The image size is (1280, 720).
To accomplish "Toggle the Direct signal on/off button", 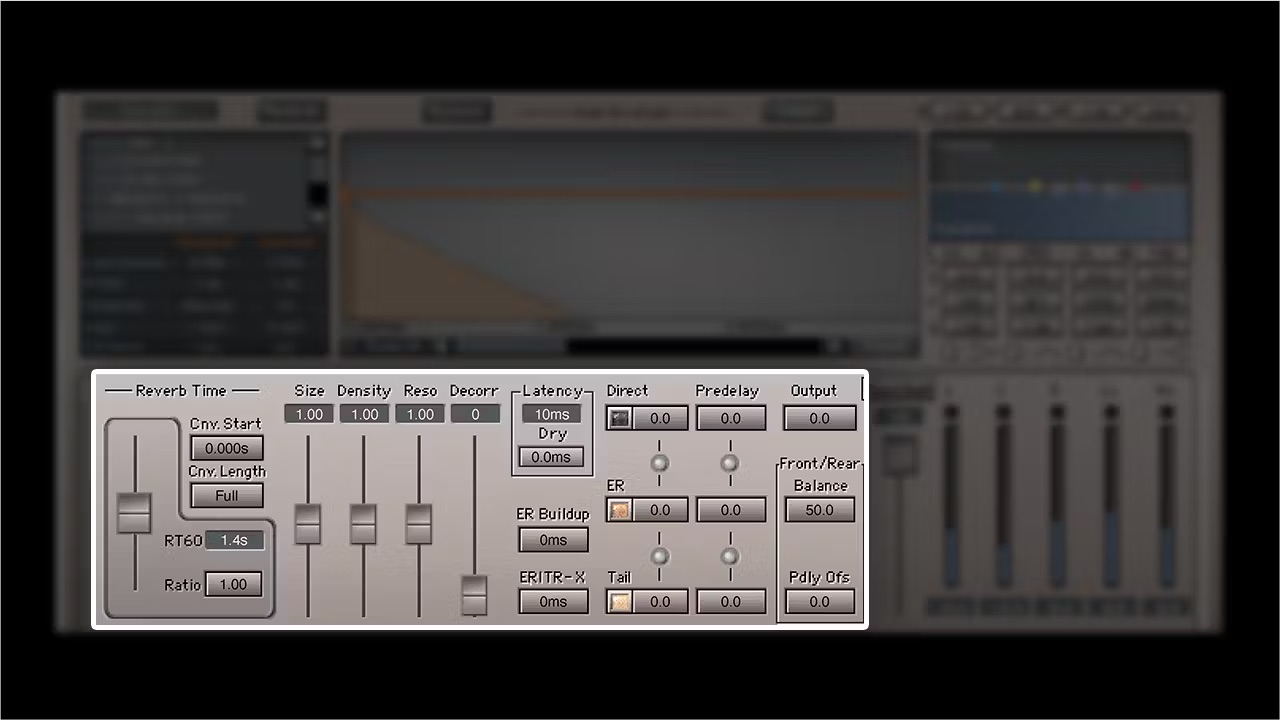I will tap(620, 418).
